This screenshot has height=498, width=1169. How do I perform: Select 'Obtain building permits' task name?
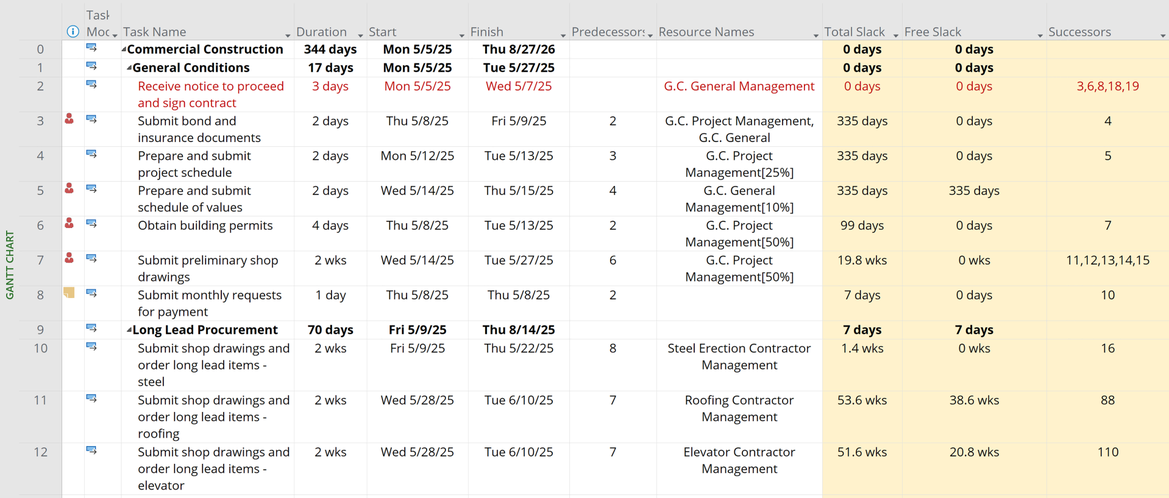pyautogui.click(x=205, y=225)
